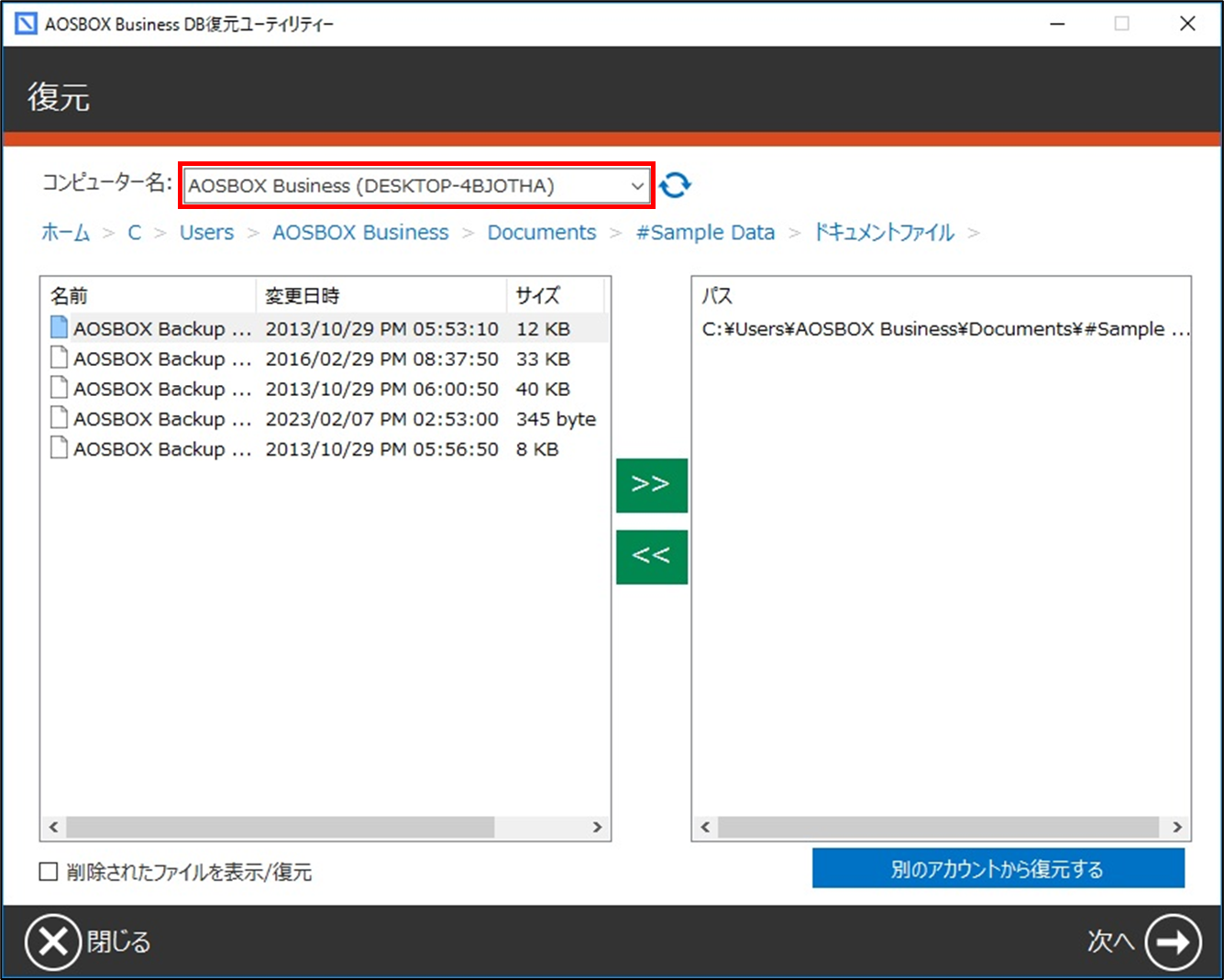Click file icon of the 8 KB row
The image size is (1224, 980).
[59, 448]
